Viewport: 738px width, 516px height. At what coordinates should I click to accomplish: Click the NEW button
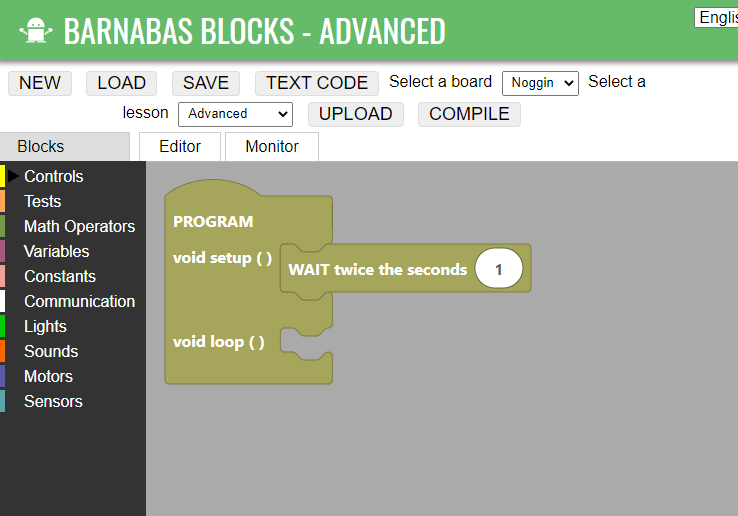click(x=40, y=83)
